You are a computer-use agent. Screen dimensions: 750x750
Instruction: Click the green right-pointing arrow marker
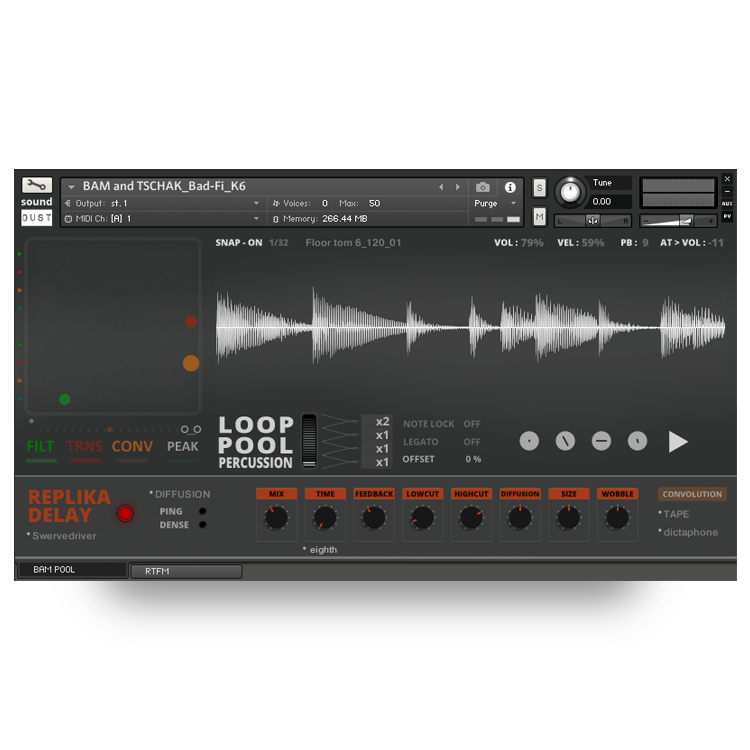click(x=20, y=254)
